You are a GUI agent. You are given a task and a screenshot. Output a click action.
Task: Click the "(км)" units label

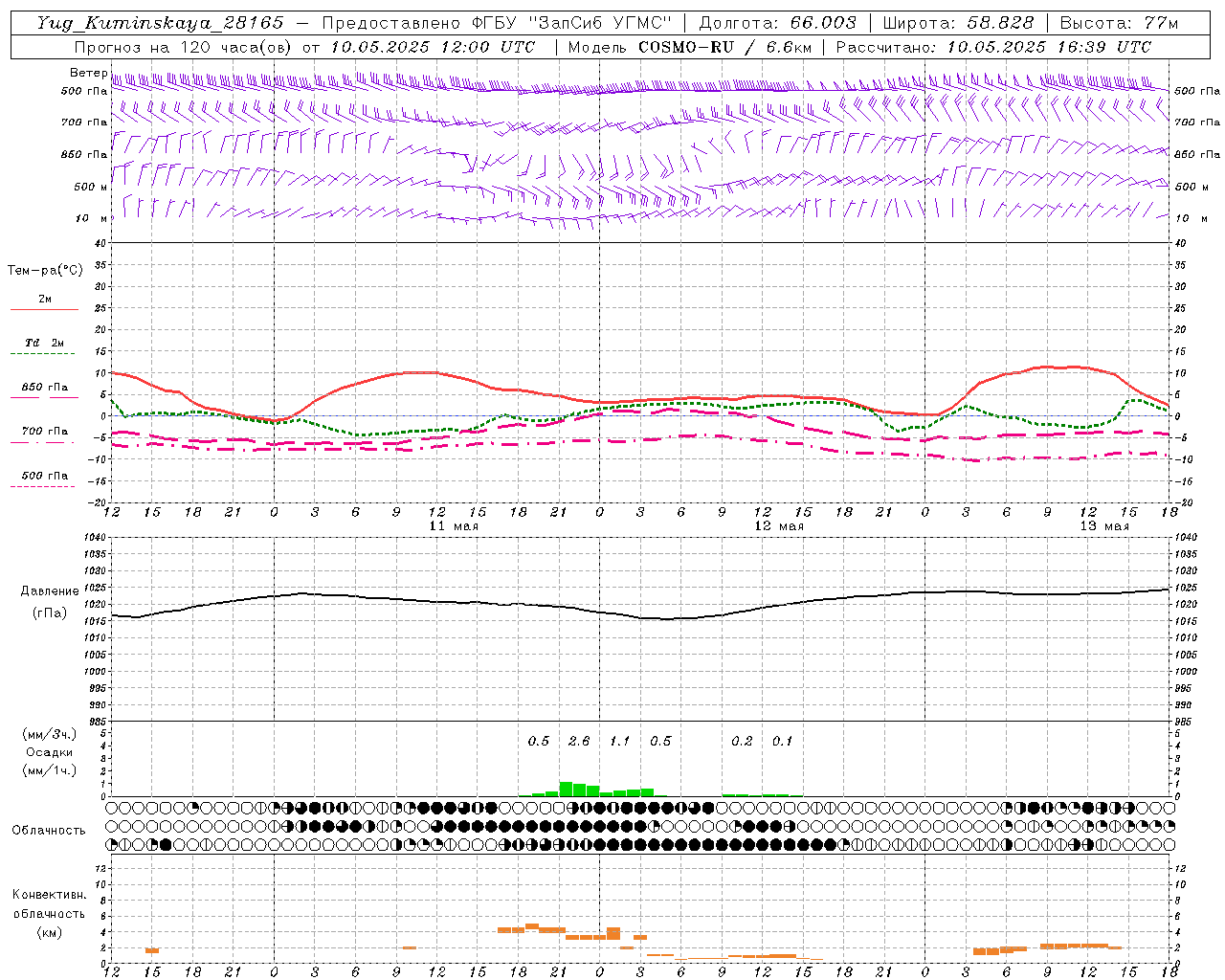(x=49, y=932)
